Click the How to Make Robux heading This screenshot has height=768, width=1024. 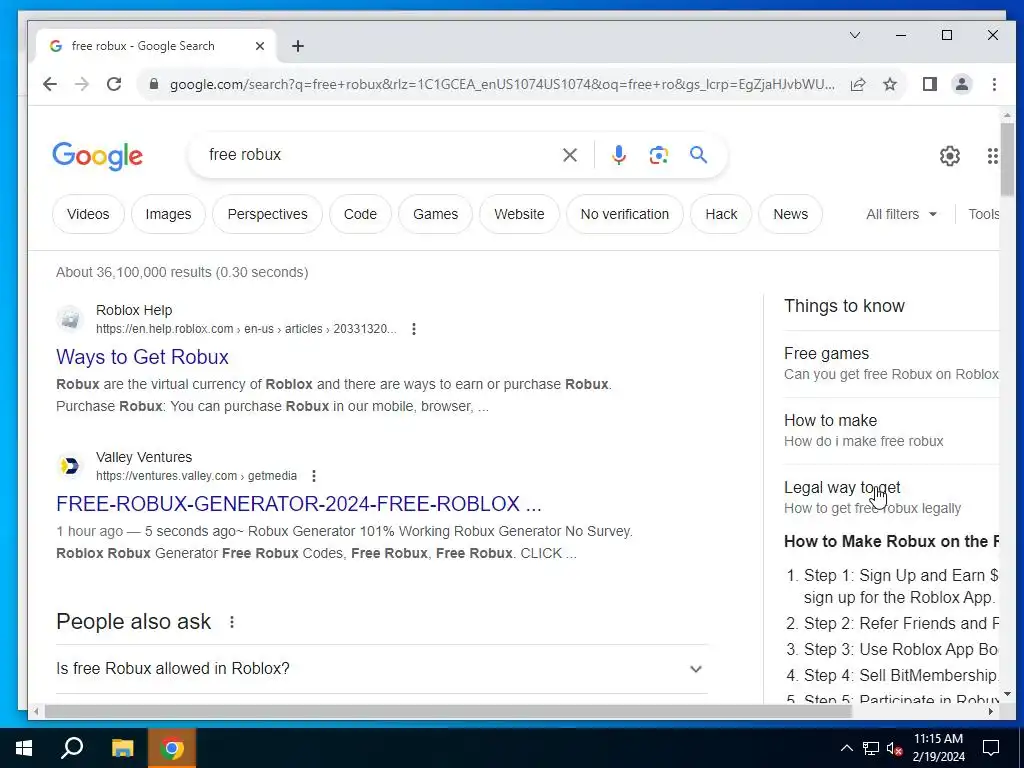[891, 541]
